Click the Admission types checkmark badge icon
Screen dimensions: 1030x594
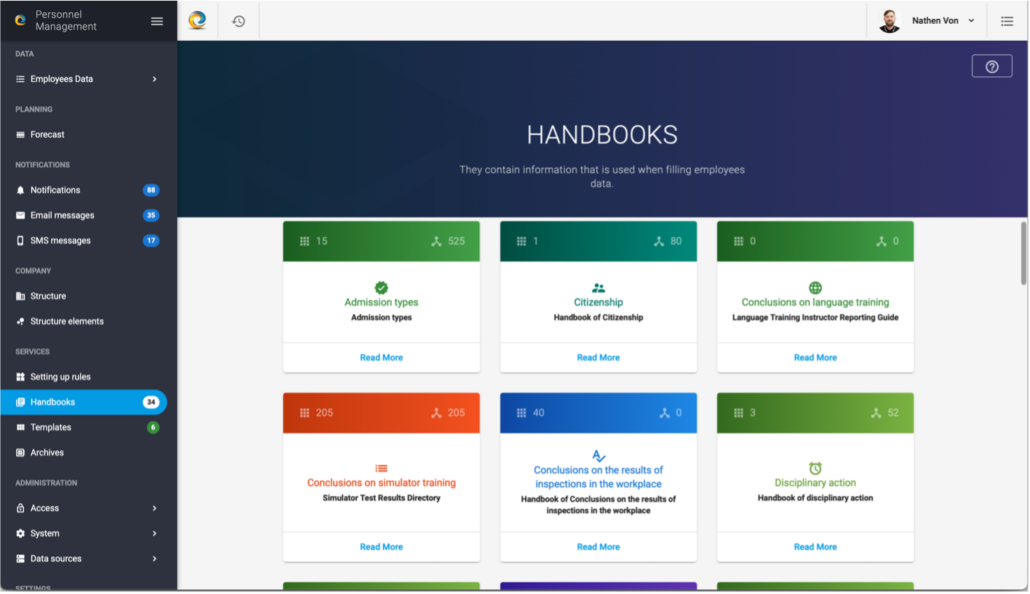pyautogui.click(x=381, y=287)
